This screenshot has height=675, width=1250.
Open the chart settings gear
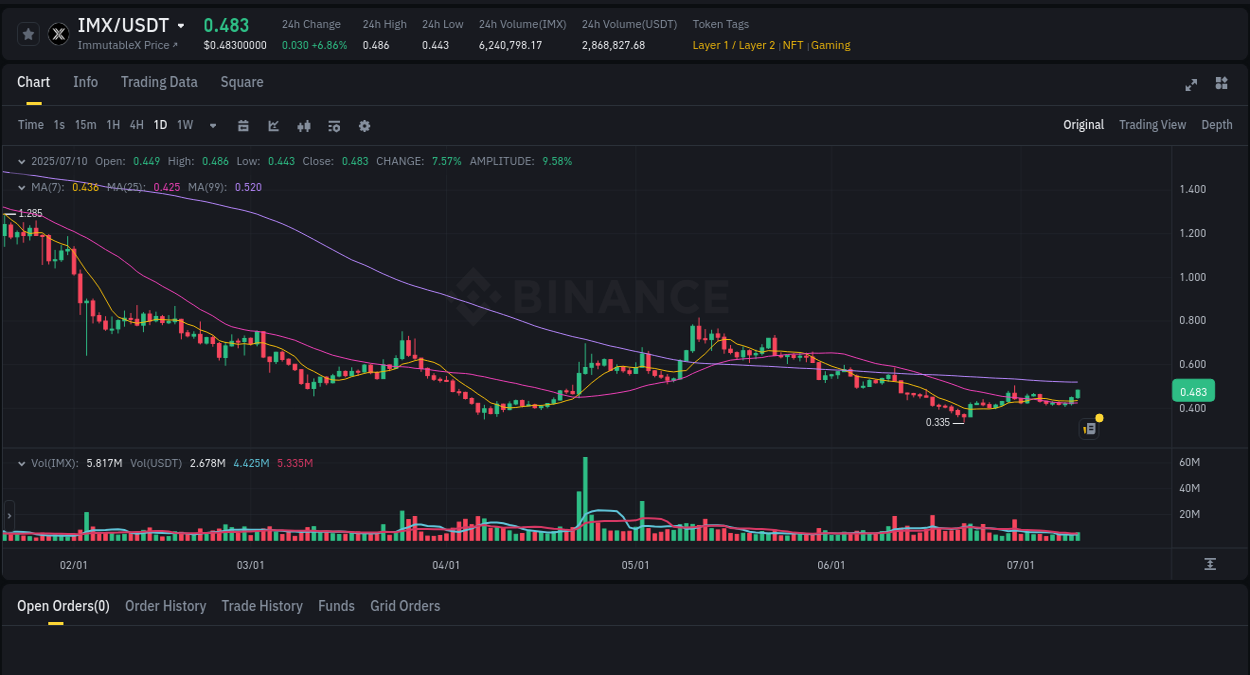364,125
